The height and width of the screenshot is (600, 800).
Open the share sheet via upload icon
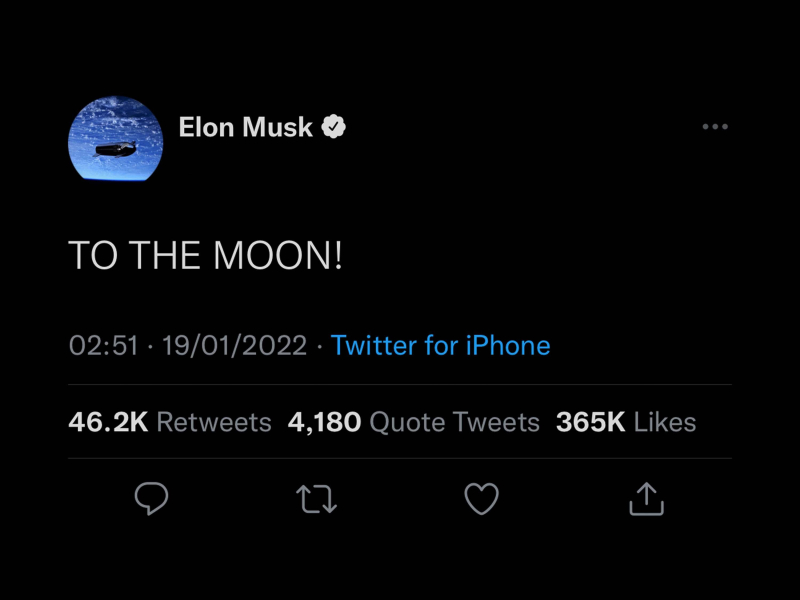(x=646, y=498)
